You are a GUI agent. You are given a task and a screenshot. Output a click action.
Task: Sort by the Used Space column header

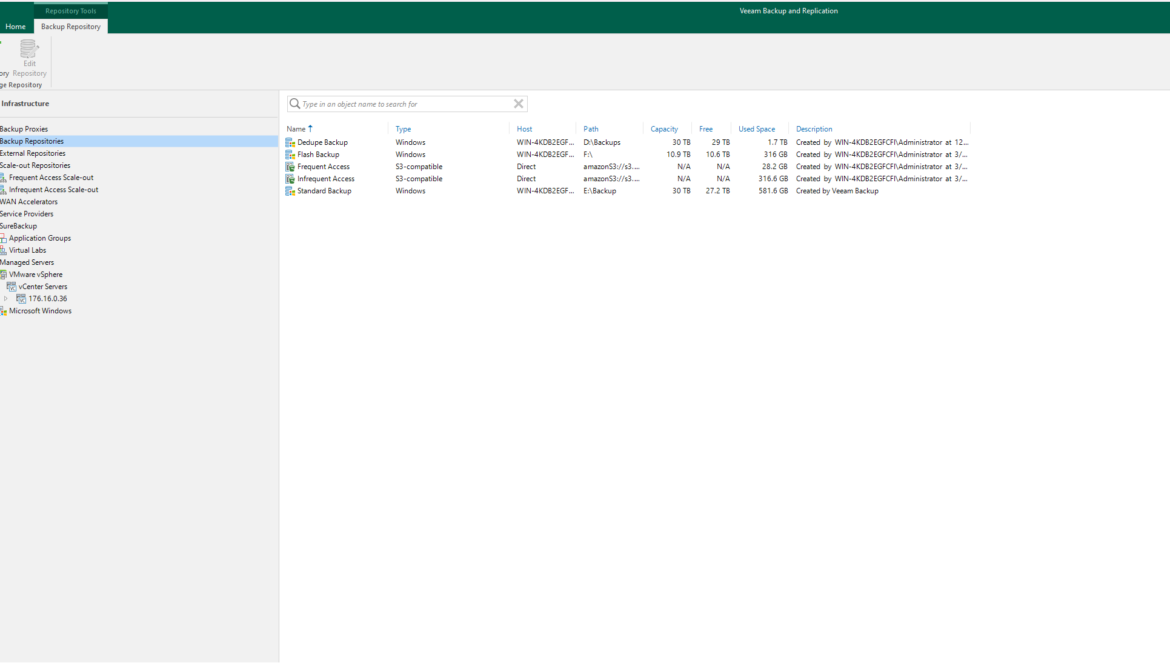pyautogui.click(x=757, y=129)
